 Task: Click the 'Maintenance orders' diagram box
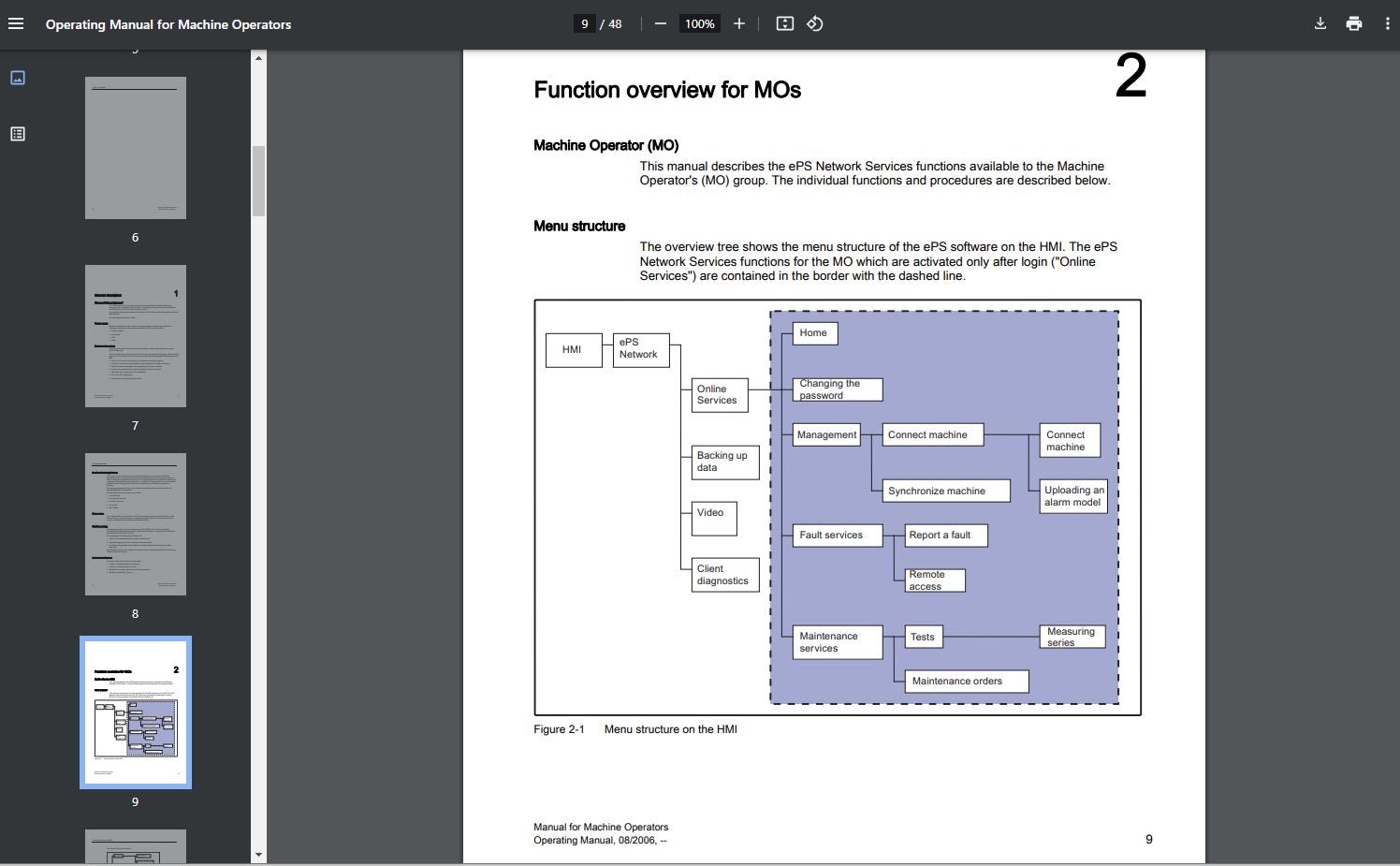967,682
